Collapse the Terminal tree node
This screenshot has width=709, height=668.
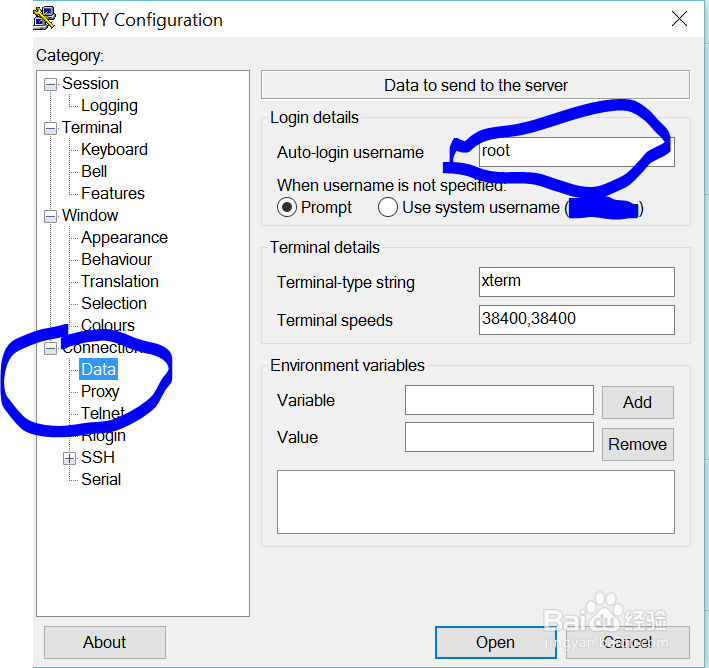click(x=50, y=128)
